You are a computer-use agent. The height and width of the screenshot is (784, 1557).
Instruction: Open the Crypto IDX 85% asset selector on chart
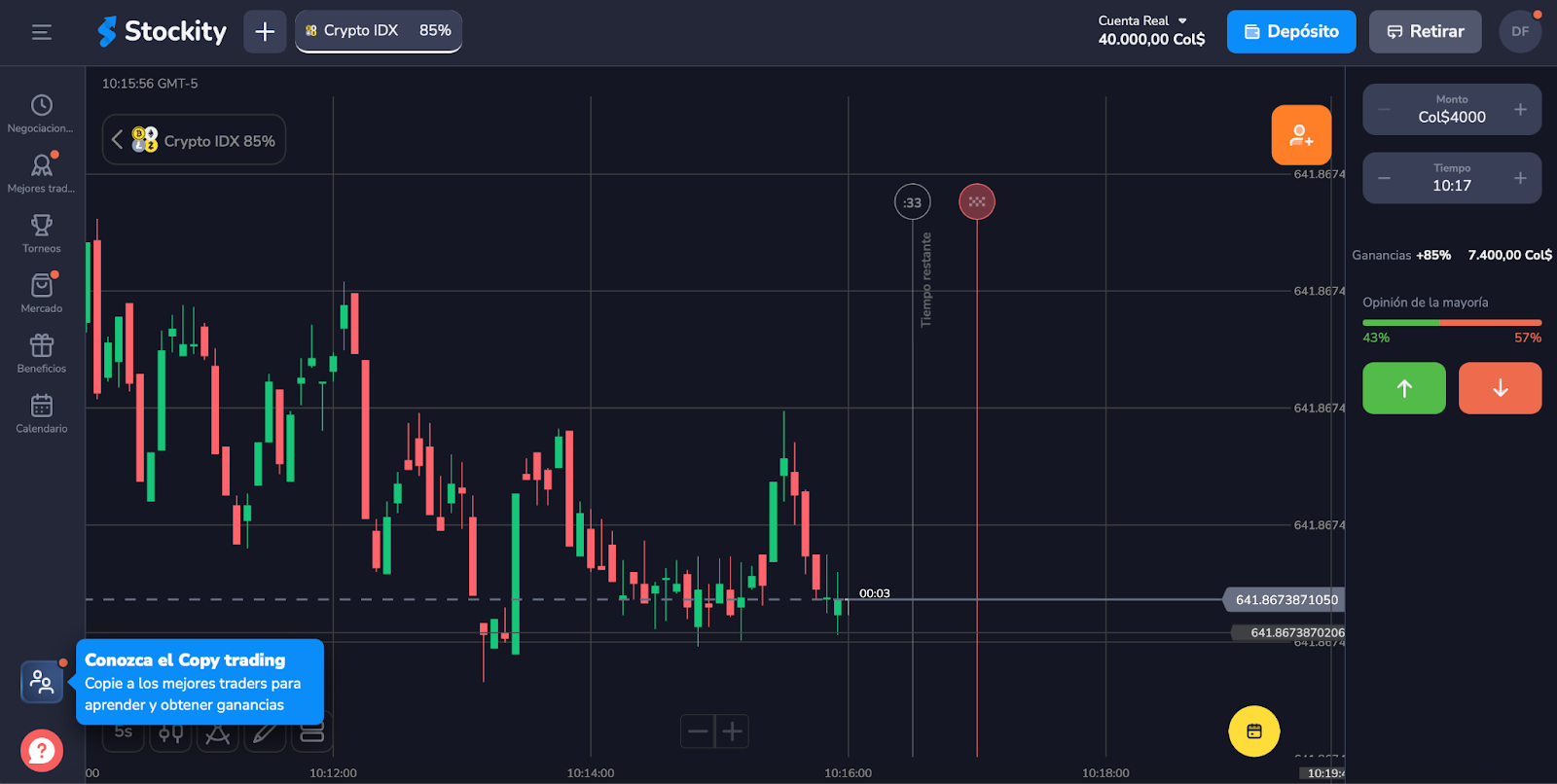point(195,140)
